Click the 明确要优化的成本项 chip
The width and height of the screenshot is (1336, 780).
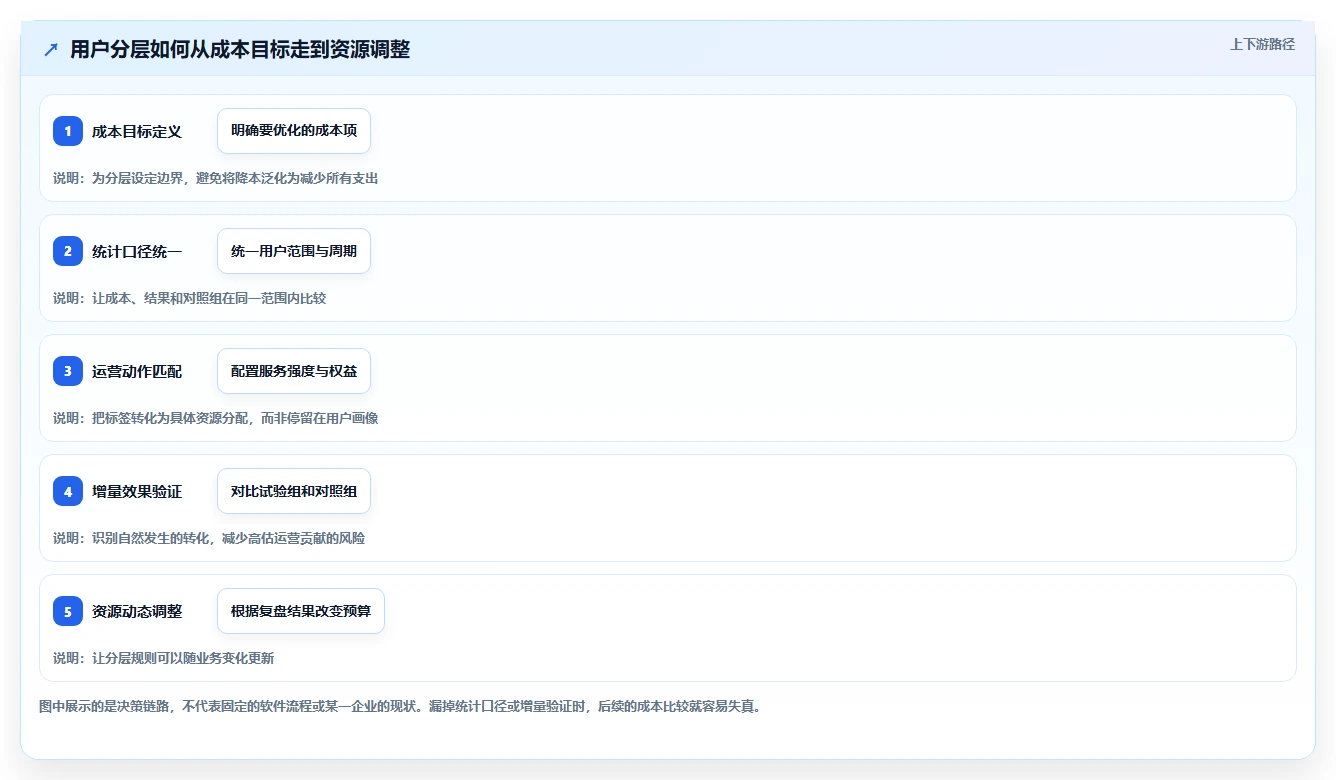click(x=294, y=131)
